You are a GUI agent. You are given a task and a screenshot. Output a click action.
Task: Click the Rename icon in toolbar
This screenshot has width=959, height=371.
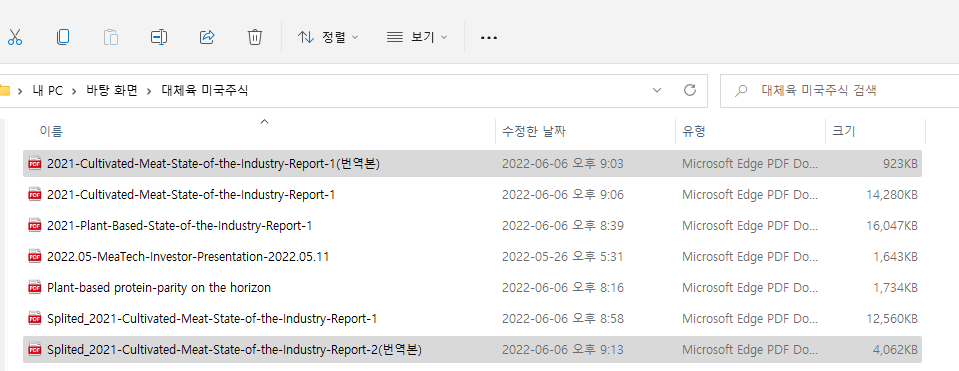click(159, 37)
